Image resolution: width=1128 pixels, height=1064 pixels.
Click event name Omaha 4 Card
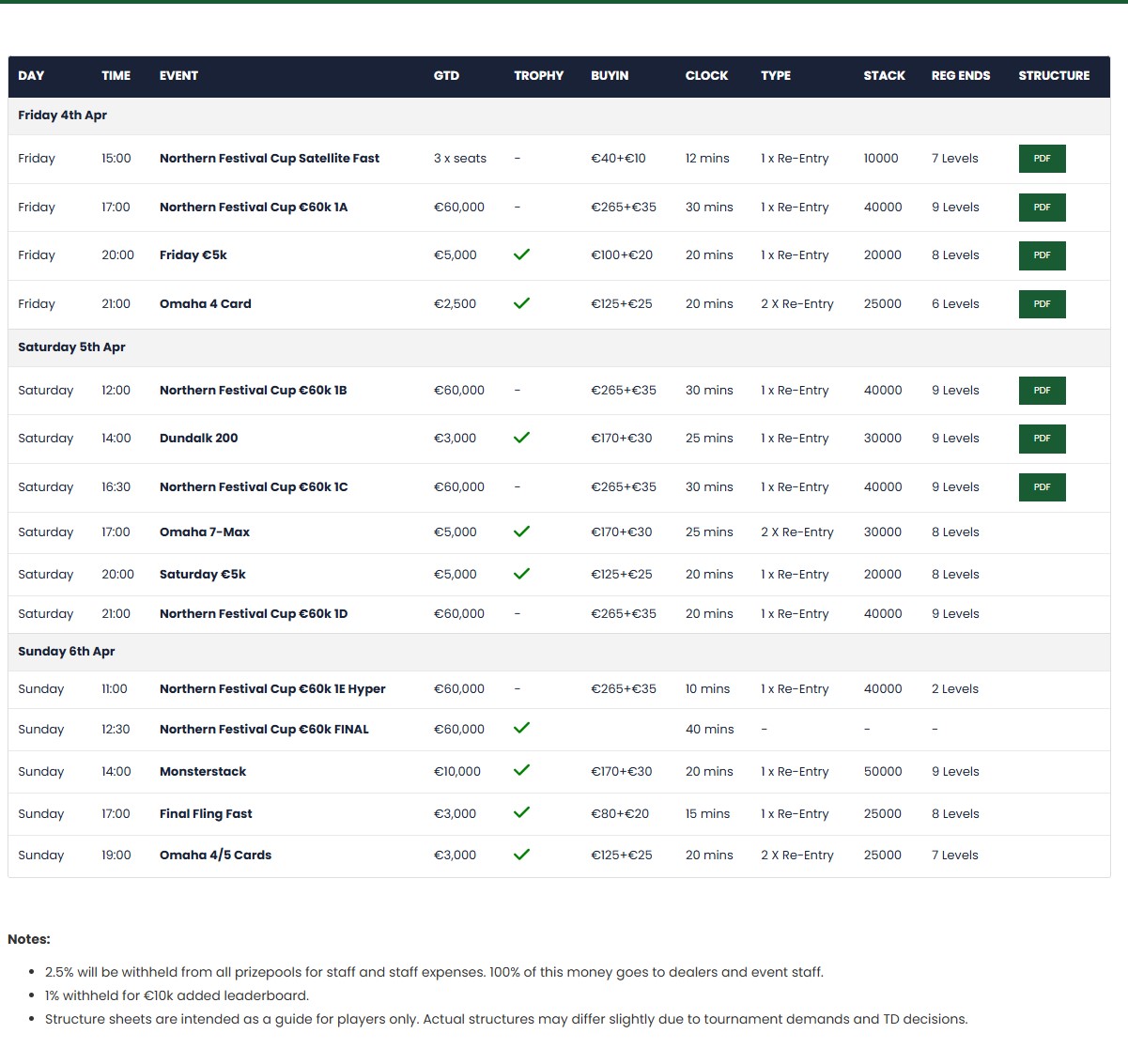(206, 304)
